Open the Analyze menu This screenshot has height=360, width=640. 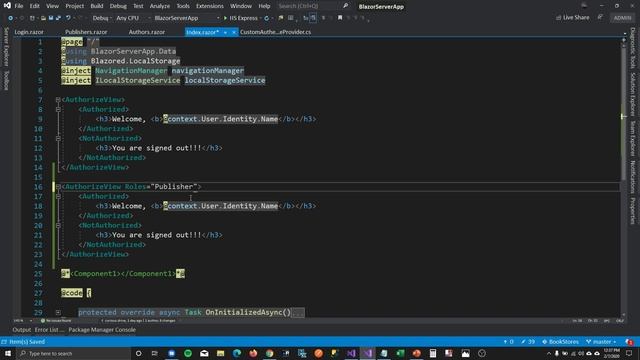tap(160, 6)
